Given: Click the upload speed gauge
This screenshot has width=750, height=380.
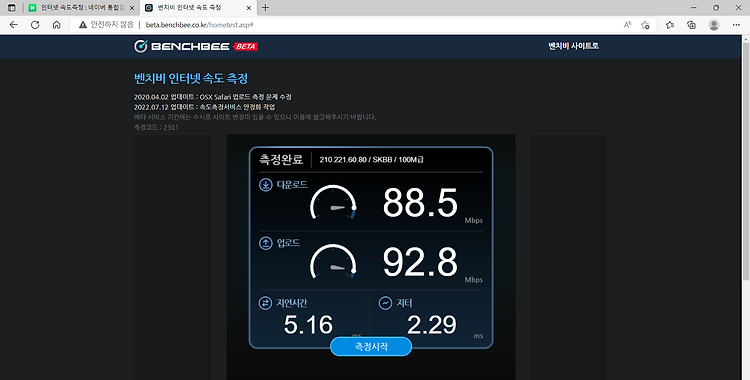Looking at the screenshot, I should coord(333,261).
